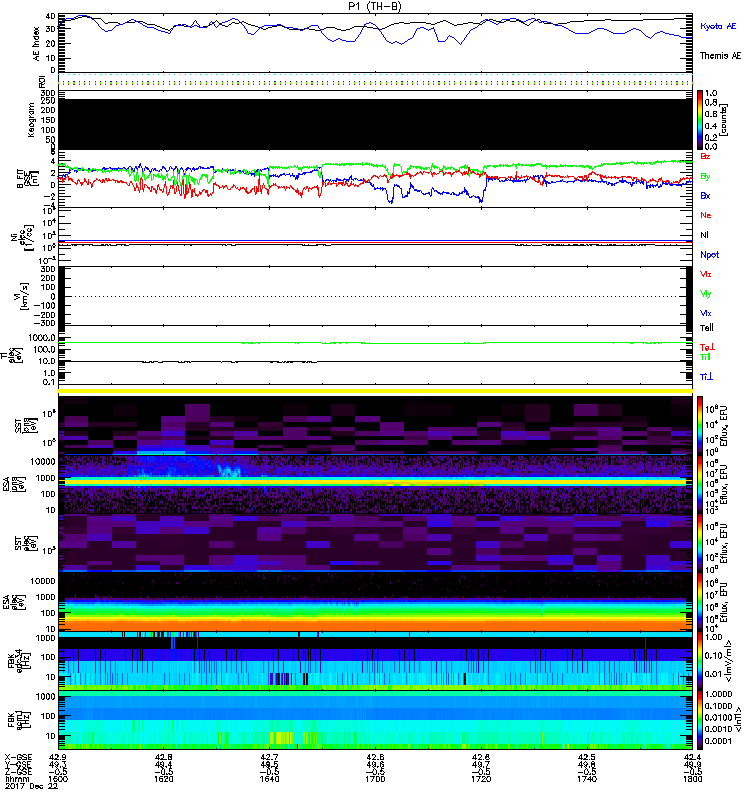Select the green By legend label
750x800 pixels.
tap(706, 177)
